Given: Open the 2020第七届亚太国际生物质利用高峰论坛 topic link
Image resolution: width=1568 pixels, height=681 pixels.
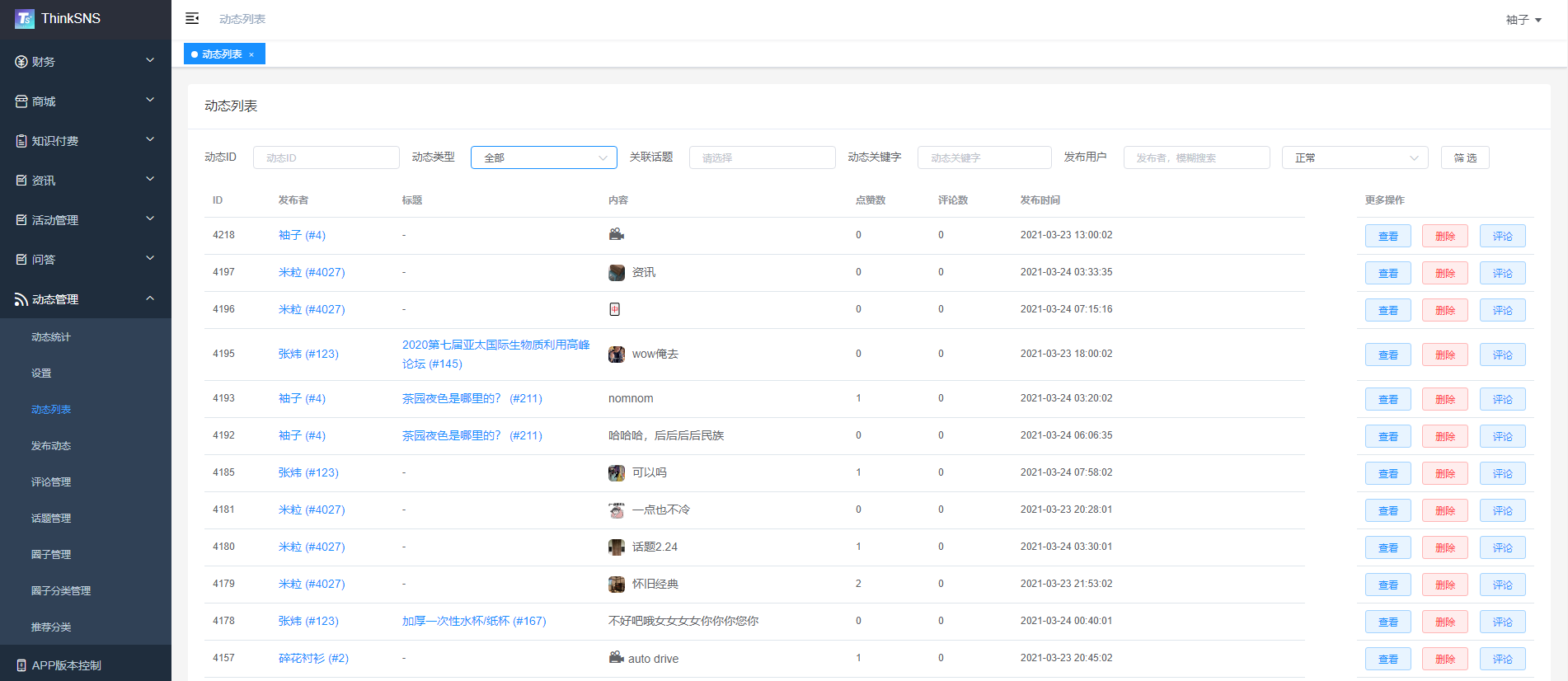Looking at the screenshot, I should point(496,354).
